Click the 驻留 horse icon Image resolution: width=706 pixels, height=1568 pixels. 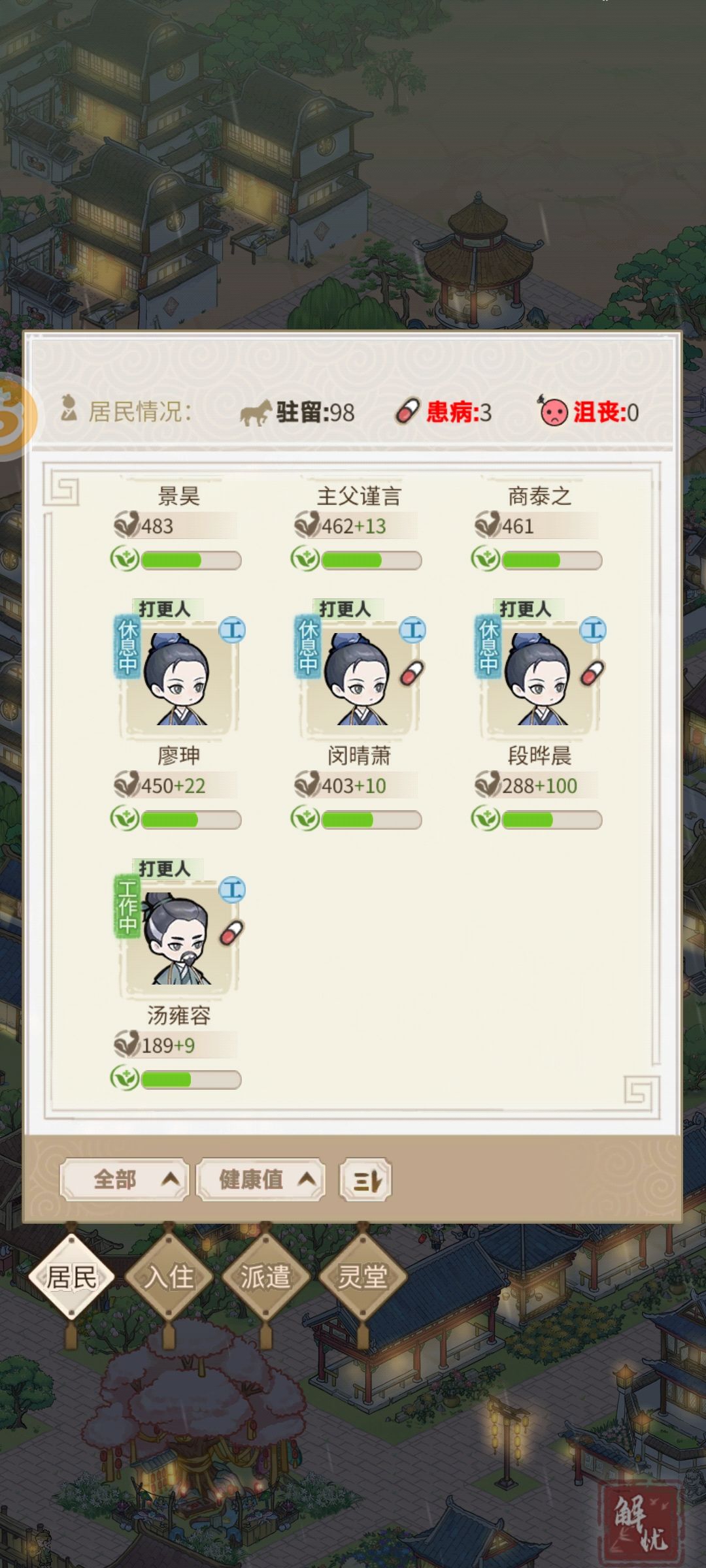pos(256,413)
